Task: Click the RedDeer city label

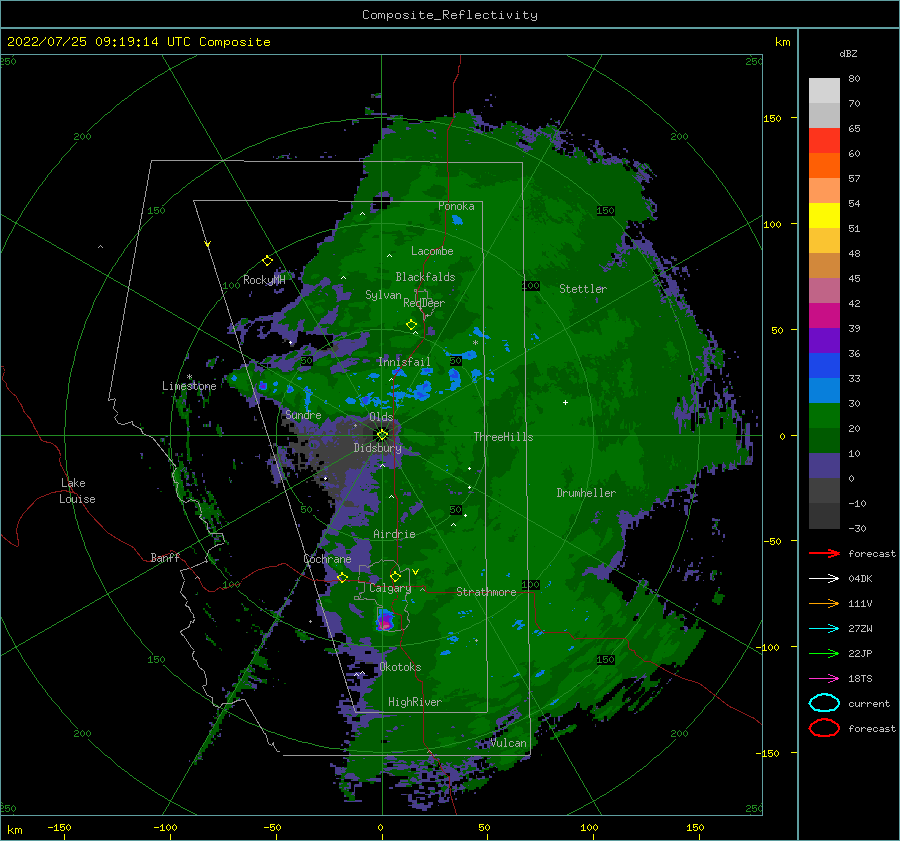Action: click(x=424, y=303)
